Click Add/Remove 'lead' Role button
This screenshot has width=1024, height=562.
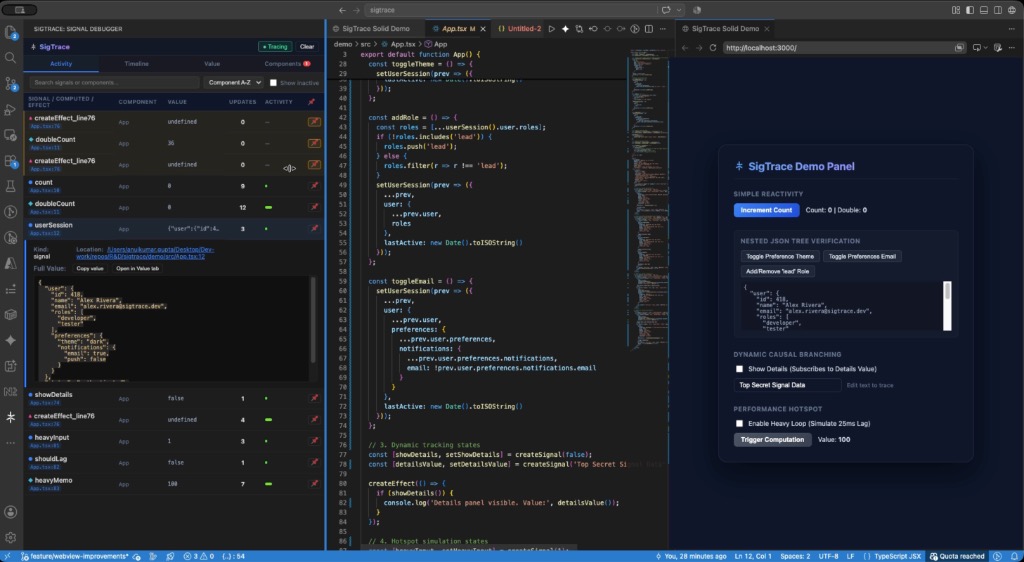click(778, 272)
